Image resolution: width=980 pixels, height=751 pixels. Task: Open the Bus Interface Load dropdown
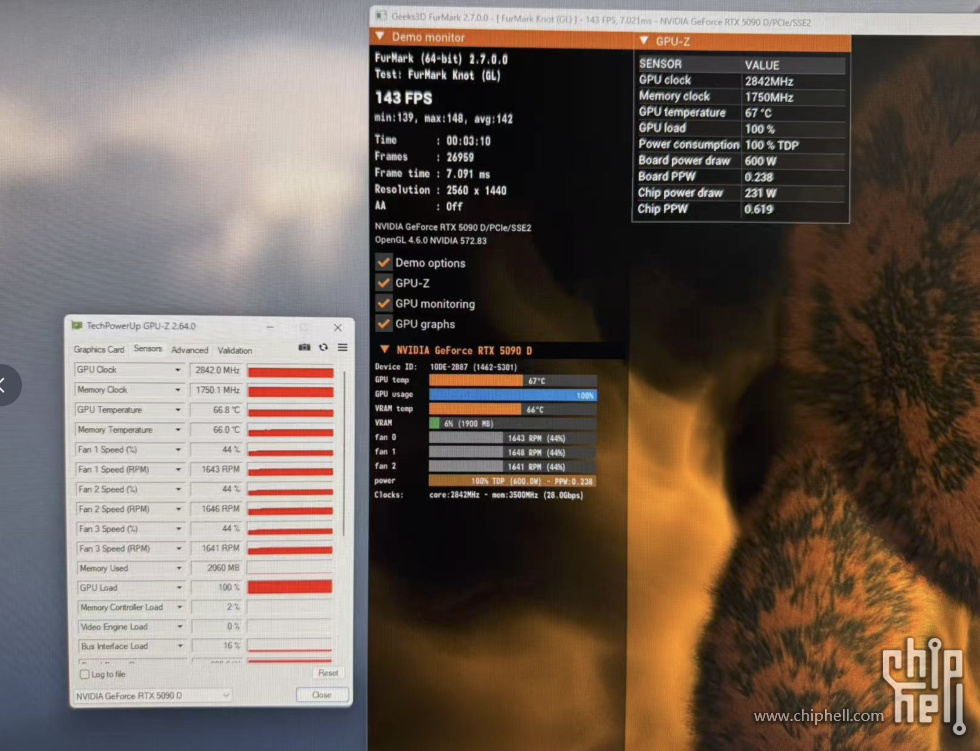(180, 646)
